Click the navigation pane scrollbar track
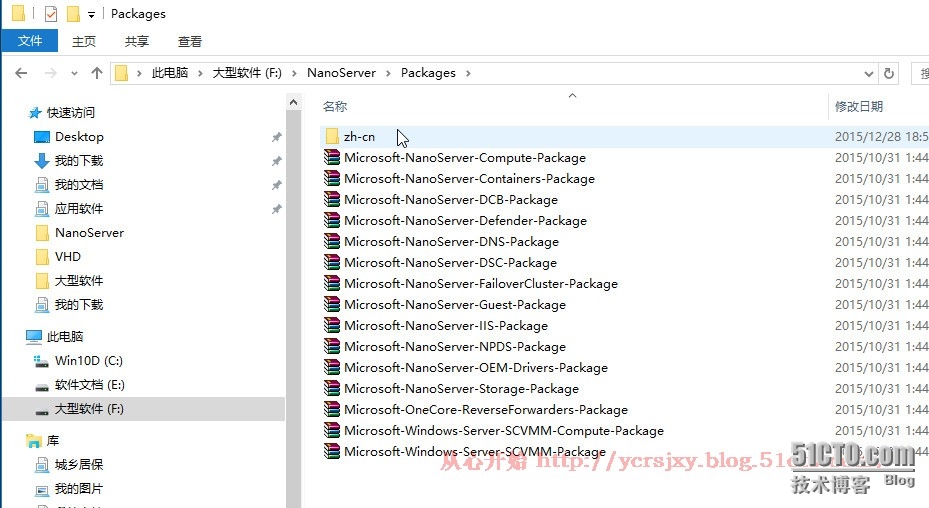This screenshot has width=929, height=508. [293, 308]
